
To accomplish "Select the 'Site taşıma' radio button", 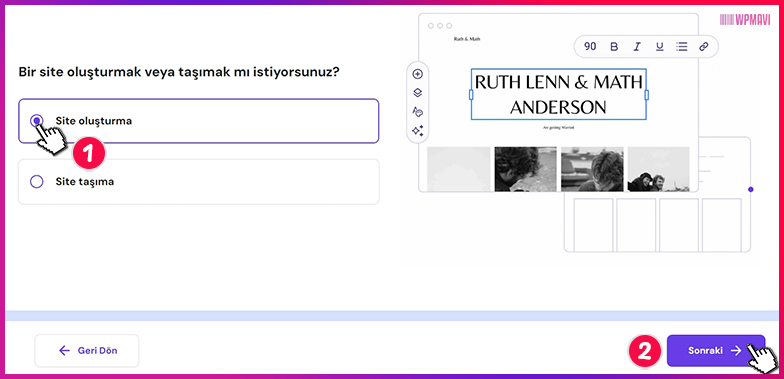I will pyautogui.click(x=36, y=182).
